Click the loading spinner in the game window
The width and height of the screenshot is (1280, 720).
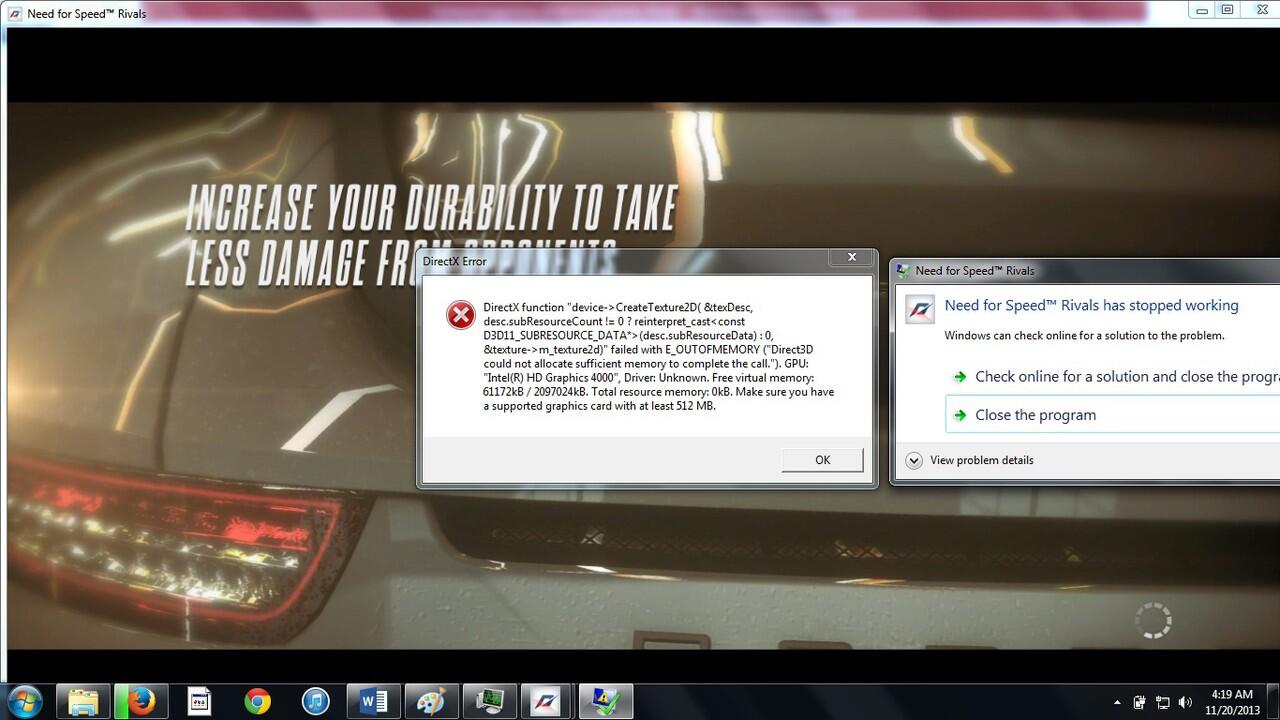click(1153, 620)
